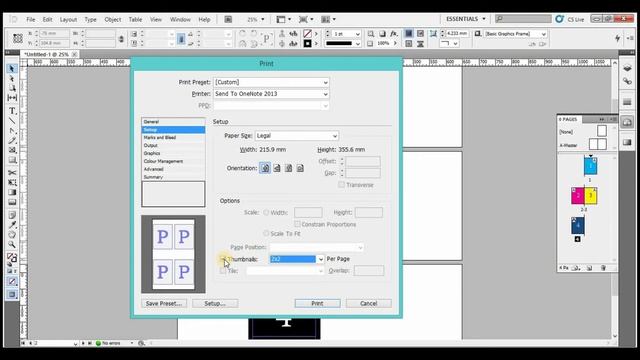The height and width of the screenshot is (360, 640).
Task: Select the Page tool
Action: [x=12, y=88]
